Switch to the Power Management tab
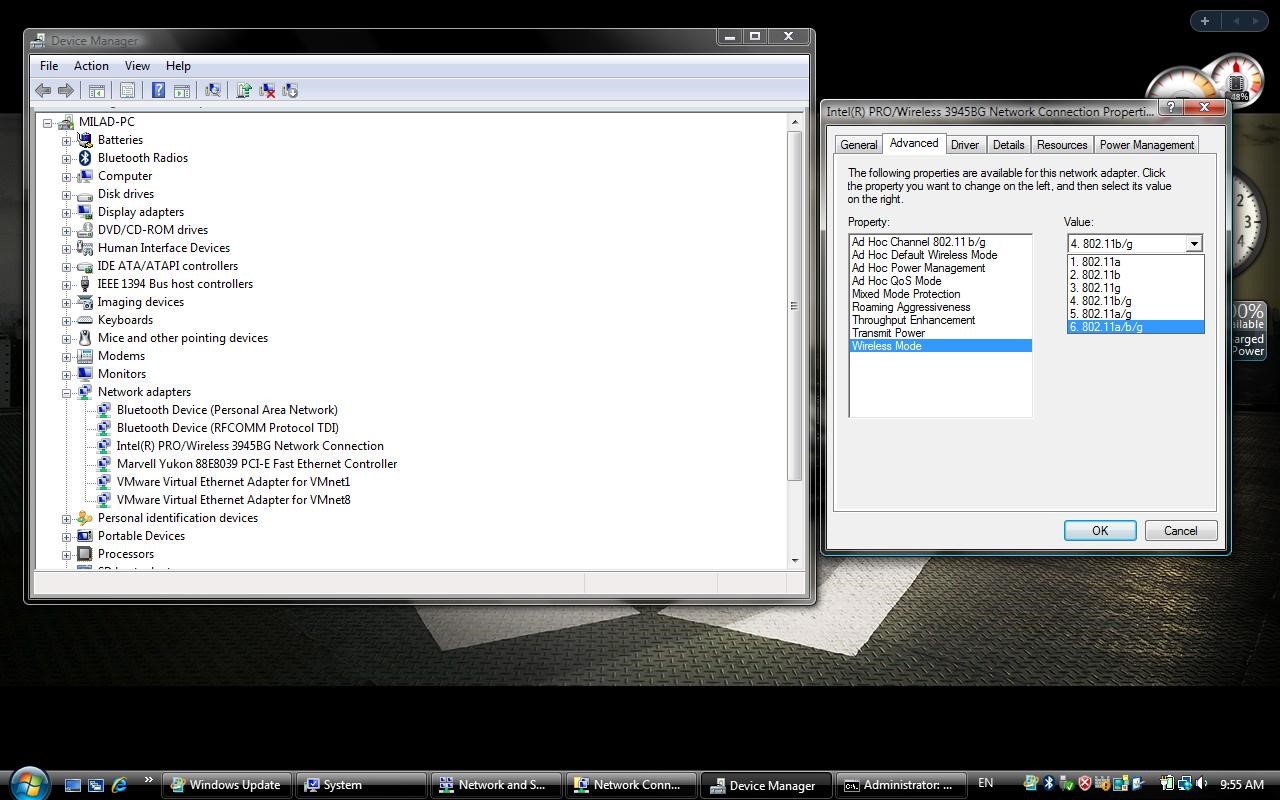Screen dimensions: 1280x800 pos(1147,145)
